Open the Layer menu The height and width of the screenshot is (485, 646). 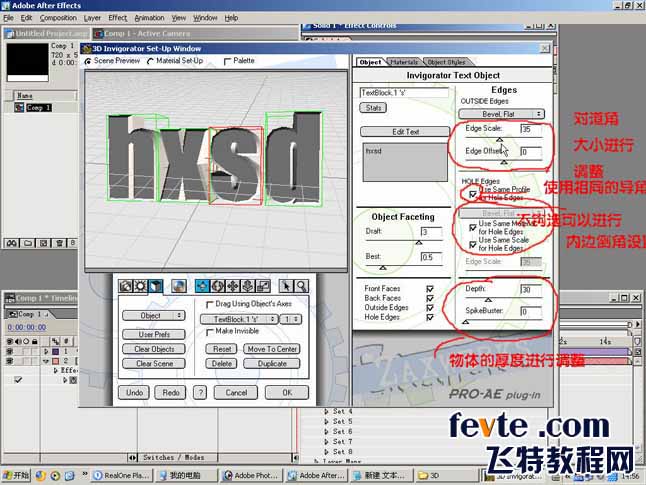[92, 18]
